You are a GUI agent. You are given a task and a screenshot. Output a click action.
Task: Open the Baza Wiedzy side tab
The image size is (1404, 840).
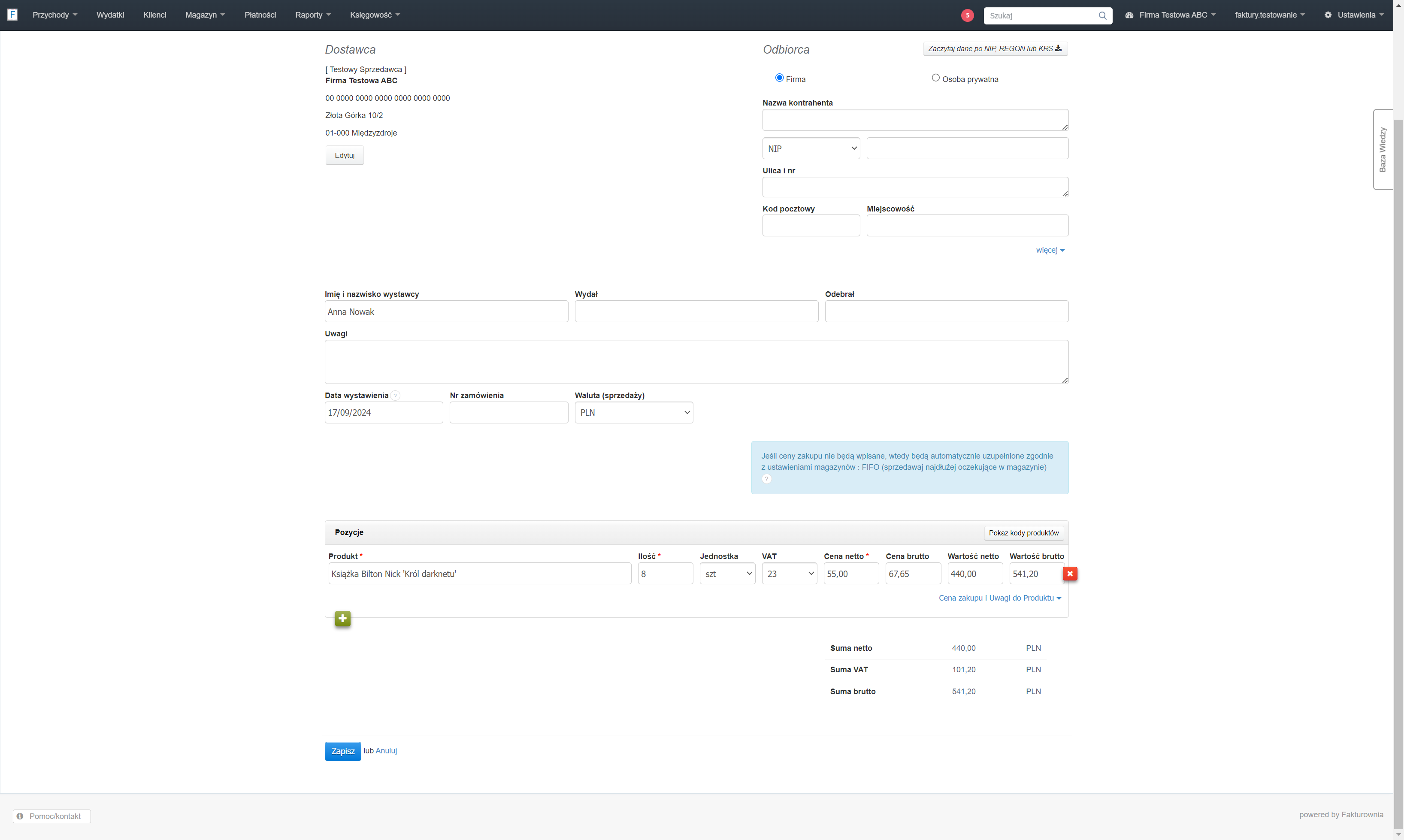[1383, 149]
